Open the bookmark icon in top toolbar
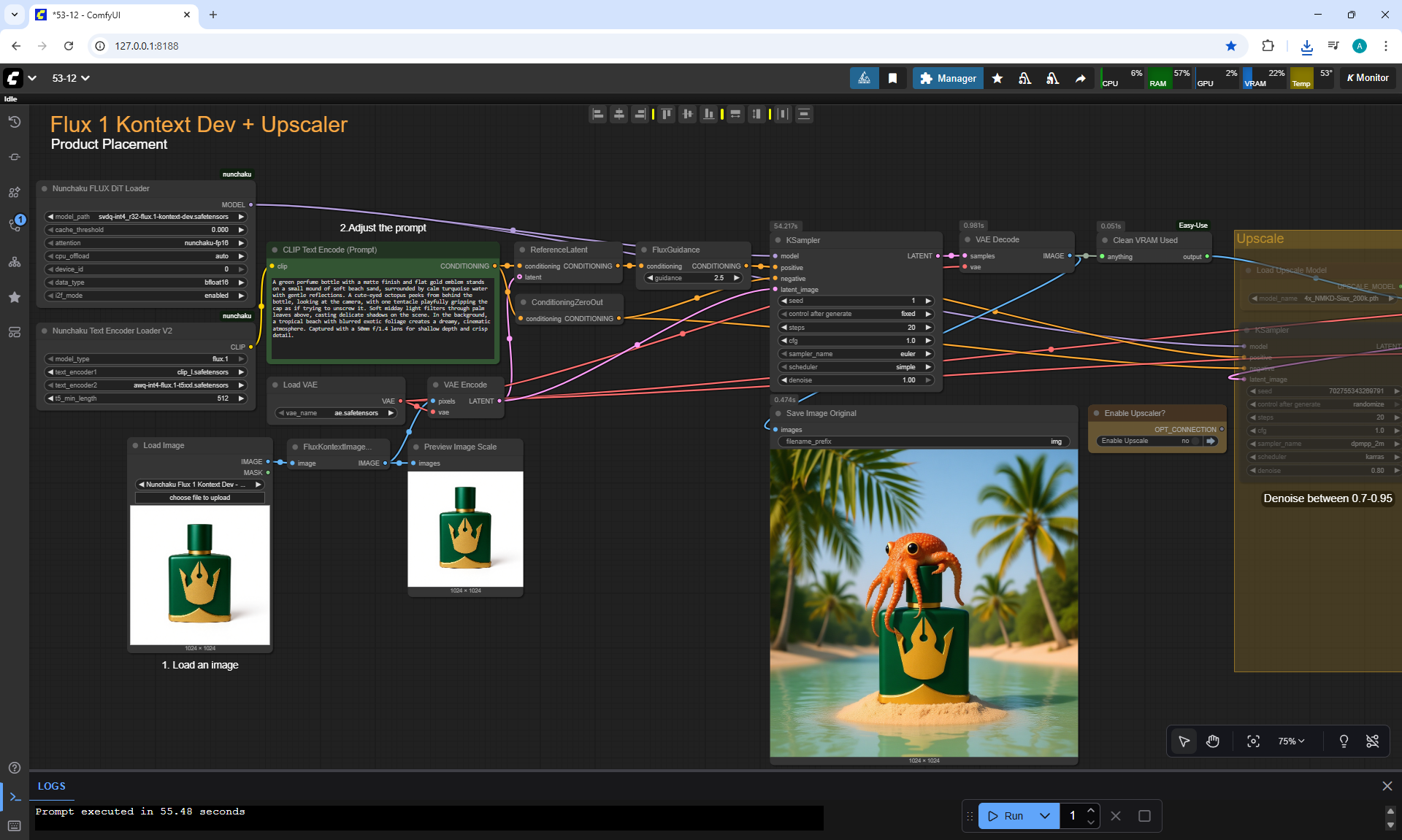The image size is (1402, 840). coord(892,78)
